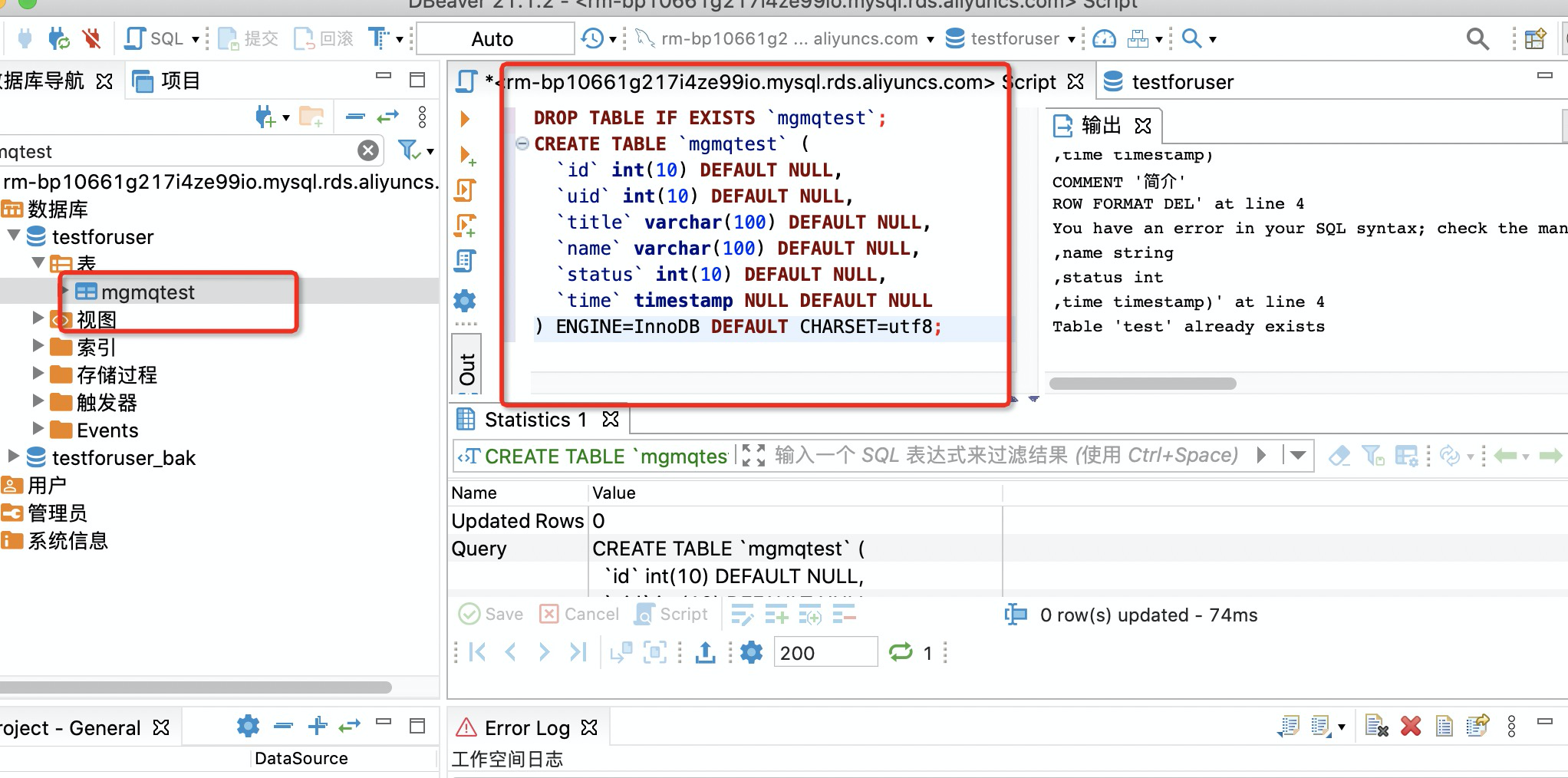Select mgmqtest table in navigator

[147, 292]
